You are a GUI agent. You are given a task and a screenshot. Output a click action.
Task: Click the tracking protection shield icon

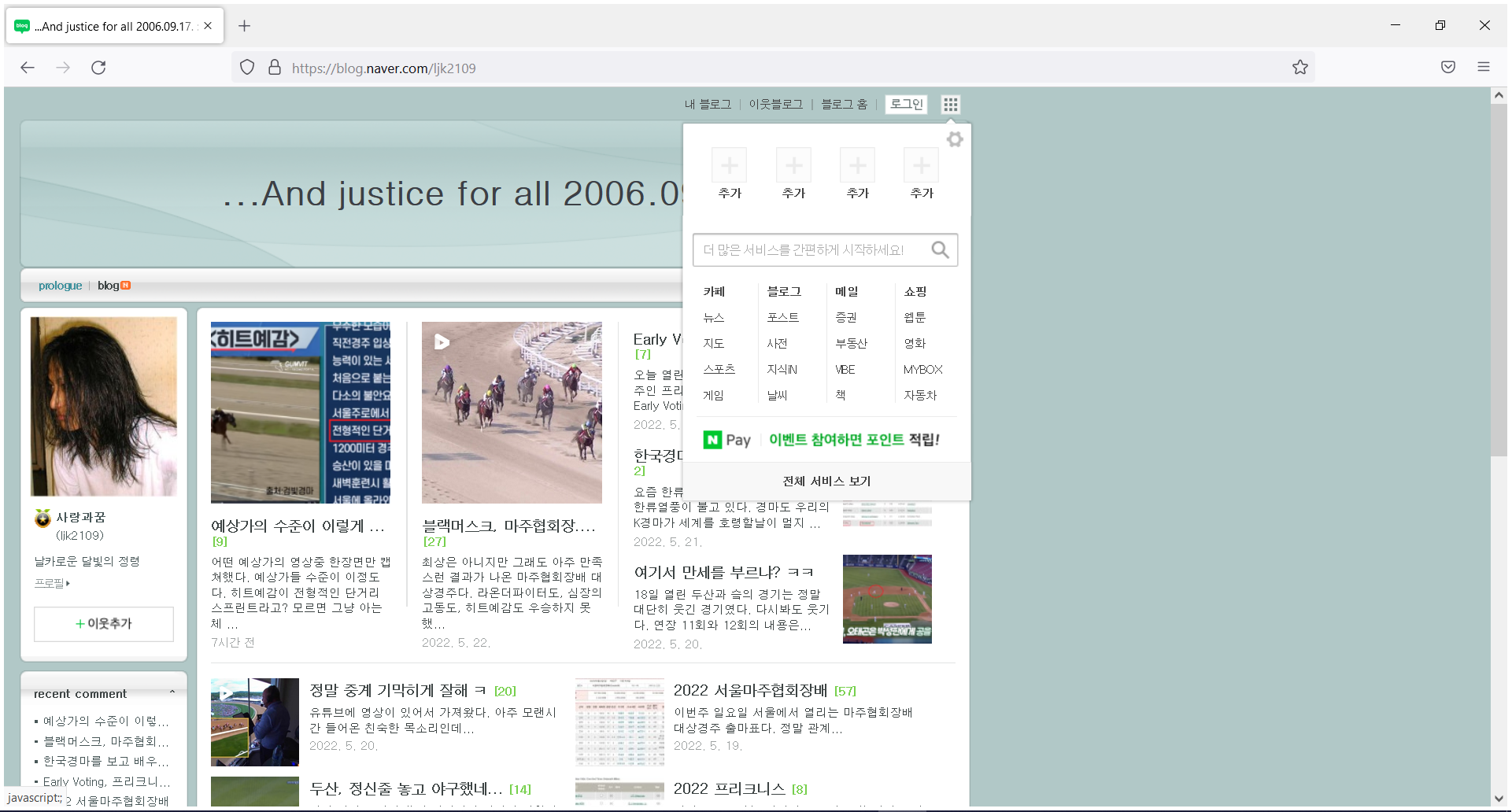[x=246, y=67]
